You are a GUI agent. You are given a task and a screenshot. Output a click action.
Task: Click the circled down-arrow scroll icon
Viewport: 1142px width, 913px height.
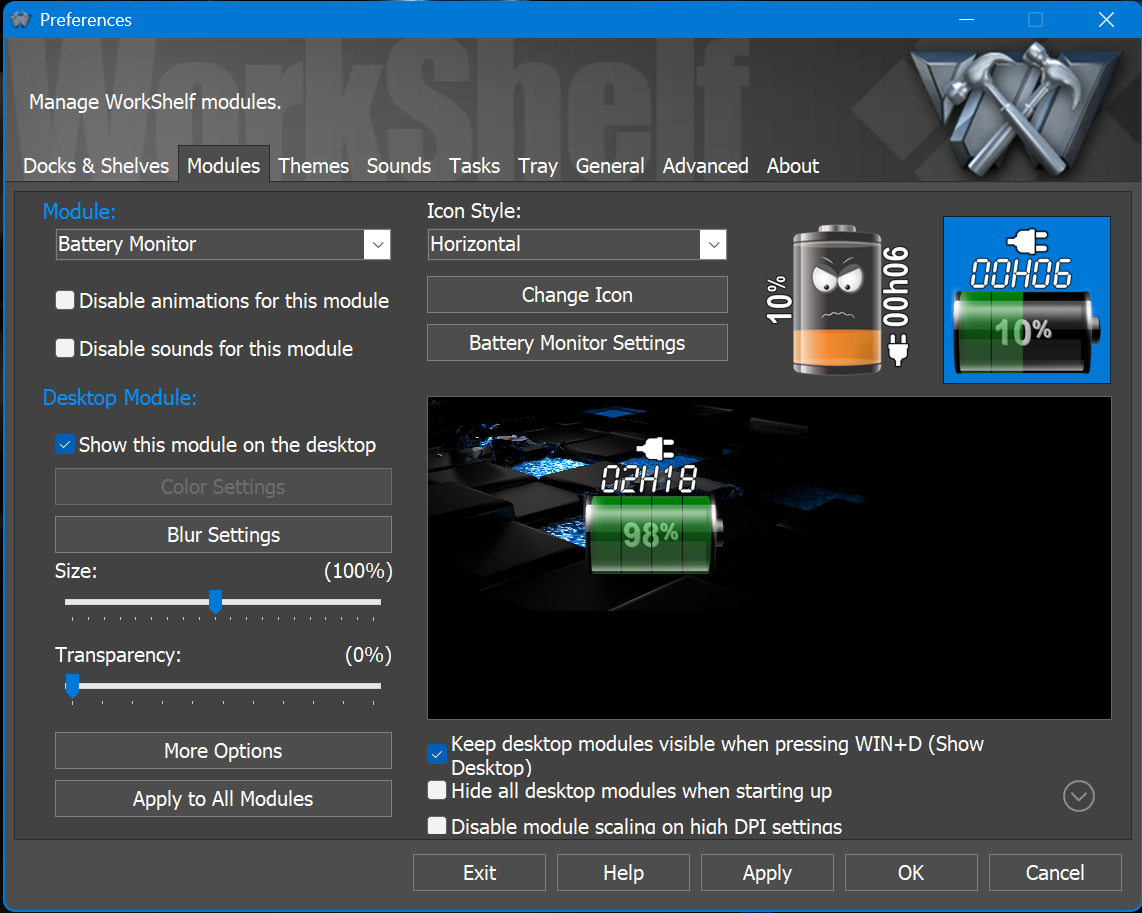pyautogui.click(x=1079, y=796)
